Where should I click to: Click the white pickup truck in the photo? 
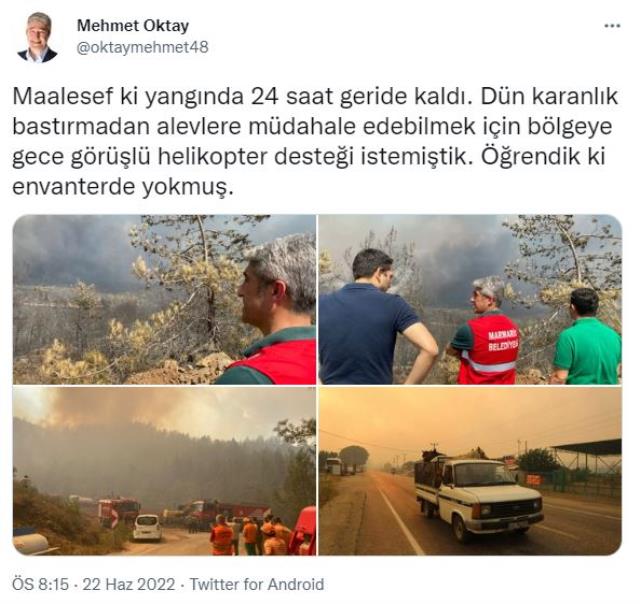click(478, 496)
